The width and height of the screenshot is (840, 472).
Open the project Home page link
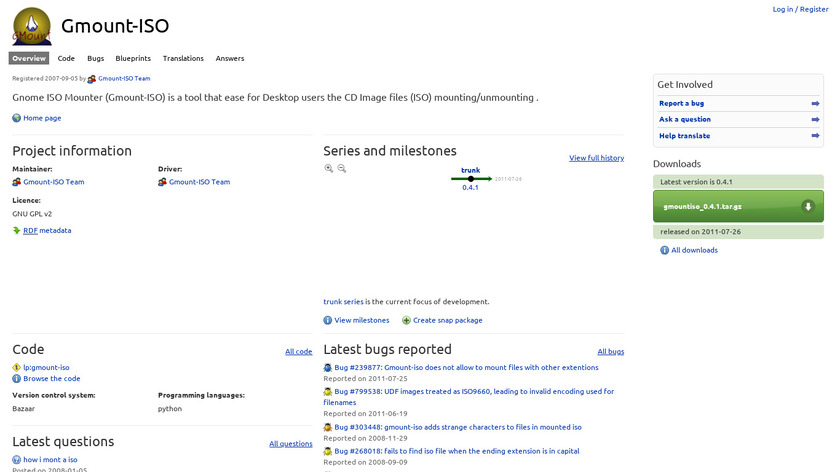point(42,118)
